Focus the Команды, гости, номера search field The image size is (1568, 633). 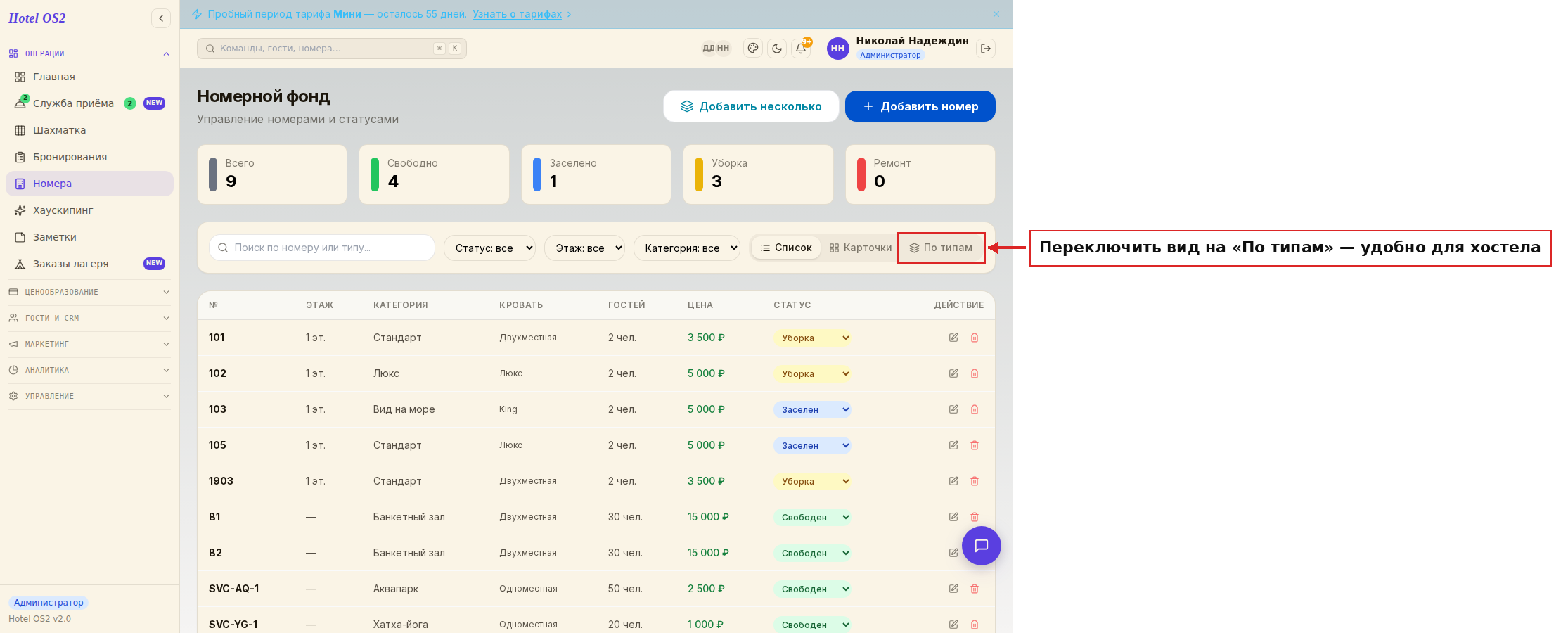(332, 49)
